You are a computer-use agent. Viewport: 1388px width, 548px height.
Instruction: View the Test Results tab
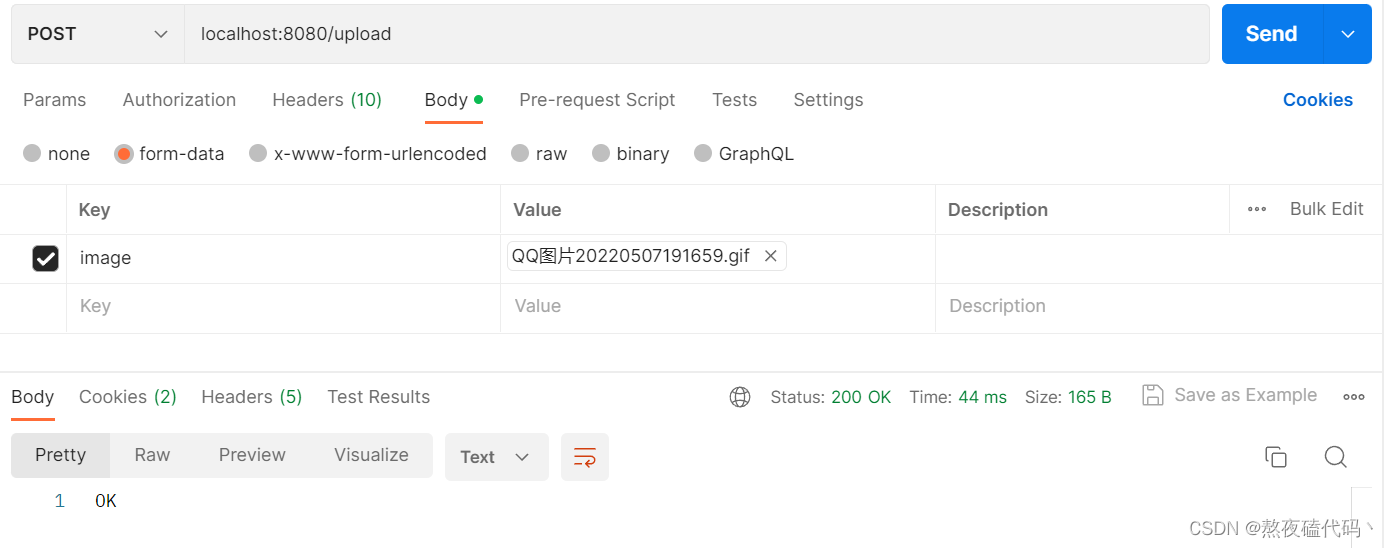(x=379, y=397)
